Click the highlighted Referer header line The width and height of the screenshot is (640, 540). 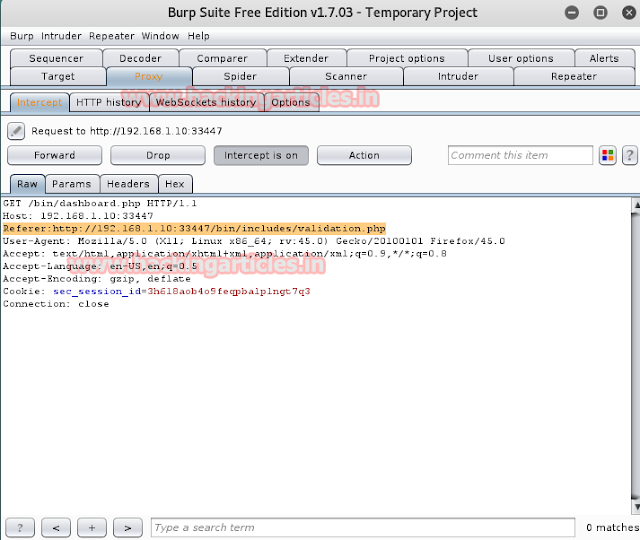point(194,229)
